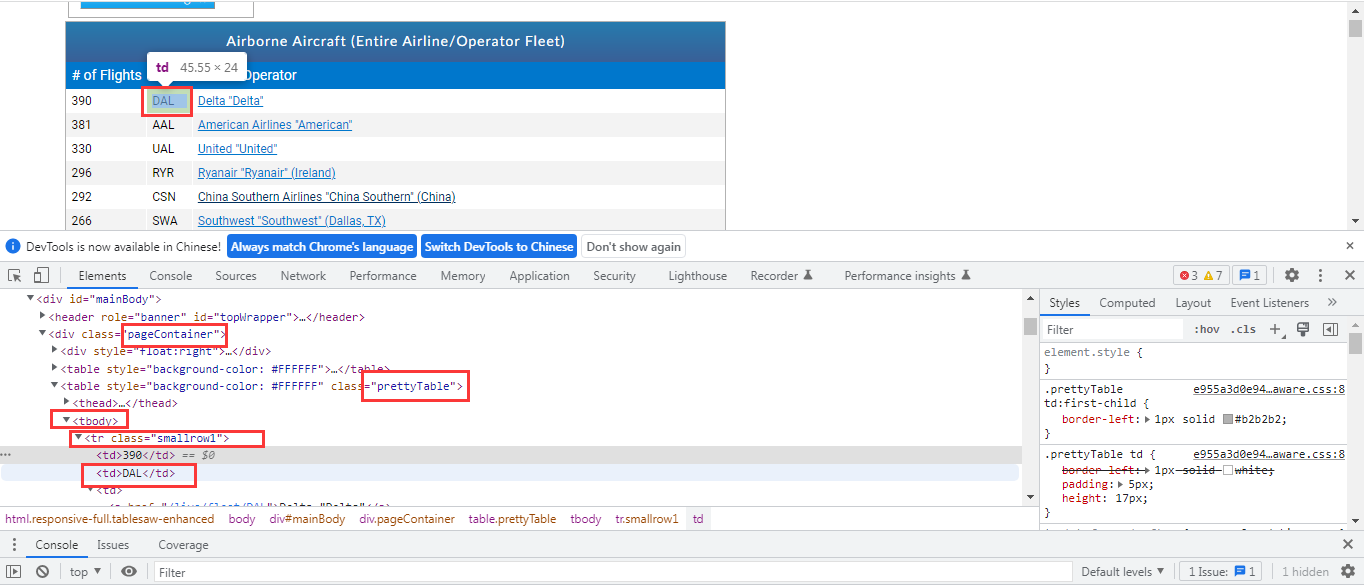Collapse the tr smallrow1 node
This screenshot has width=1364, height=585.
click(79, 437)
